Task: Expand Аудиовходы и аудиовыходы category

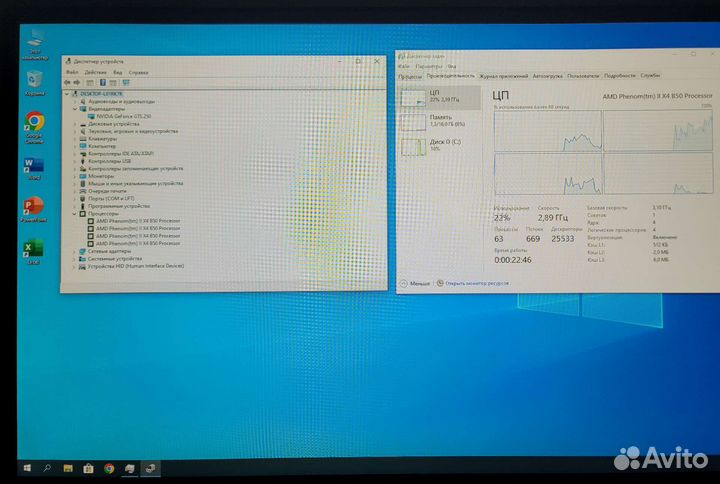Action: pyautogui.click(x=75, y=101)
